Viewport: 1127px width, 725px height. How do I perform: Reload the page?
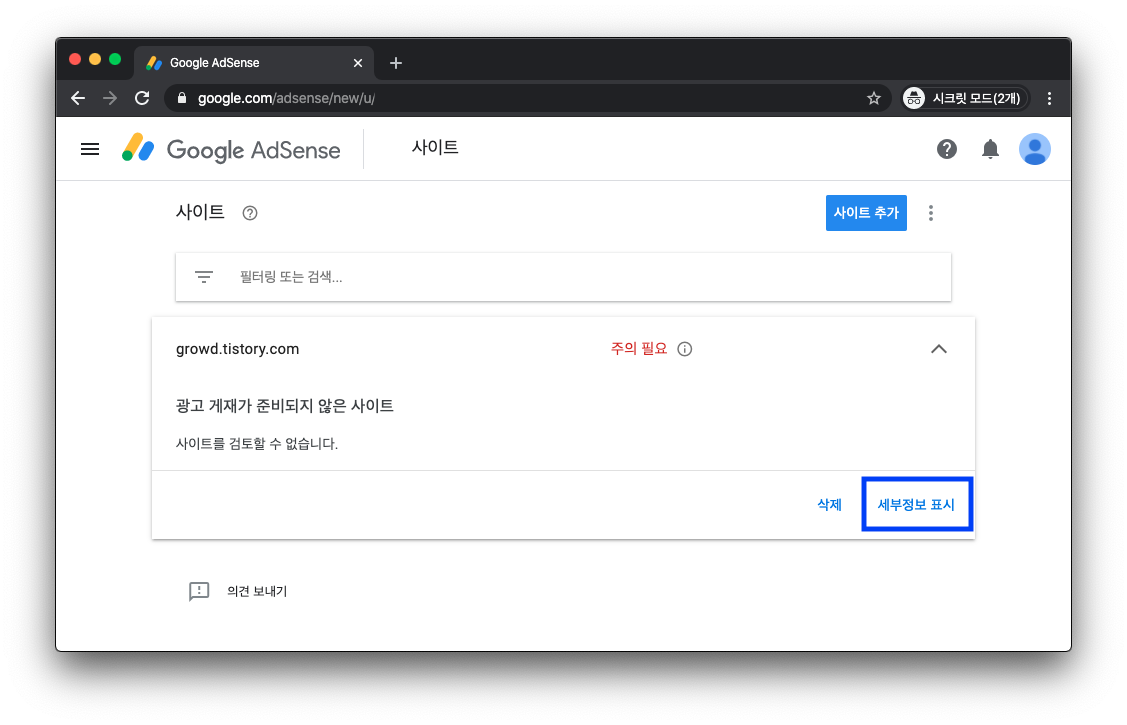pyautogui.click(x=142, y=98)
